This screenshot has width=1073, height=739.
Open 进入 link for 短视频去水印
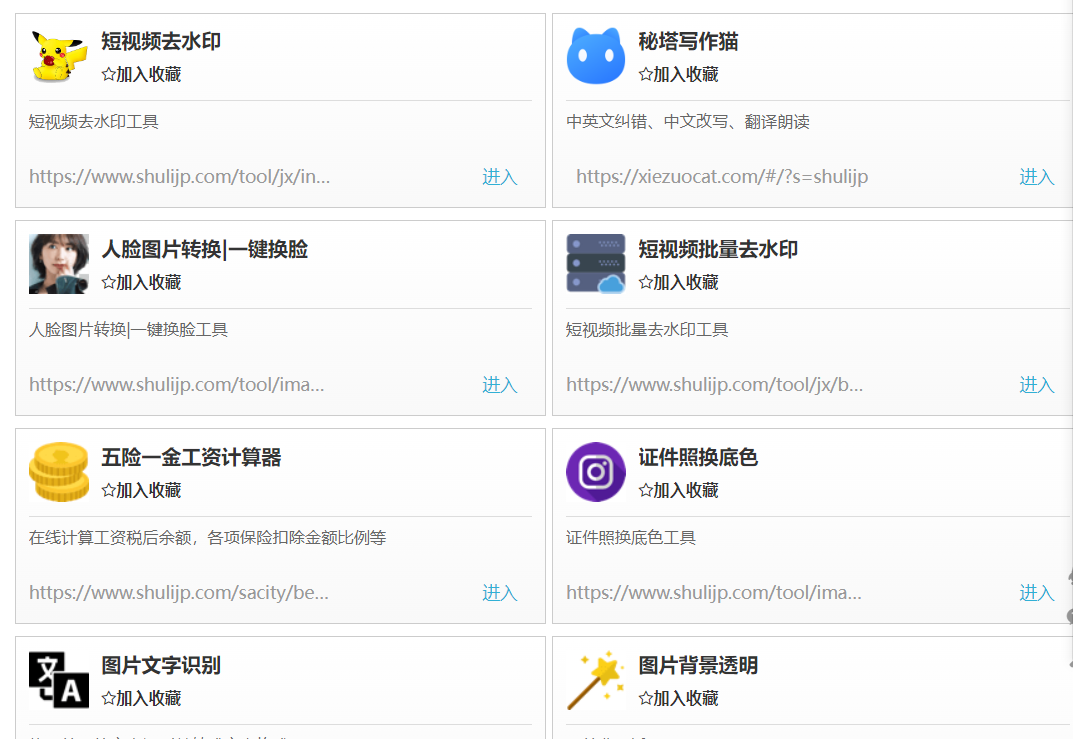(x=499, y=176)
